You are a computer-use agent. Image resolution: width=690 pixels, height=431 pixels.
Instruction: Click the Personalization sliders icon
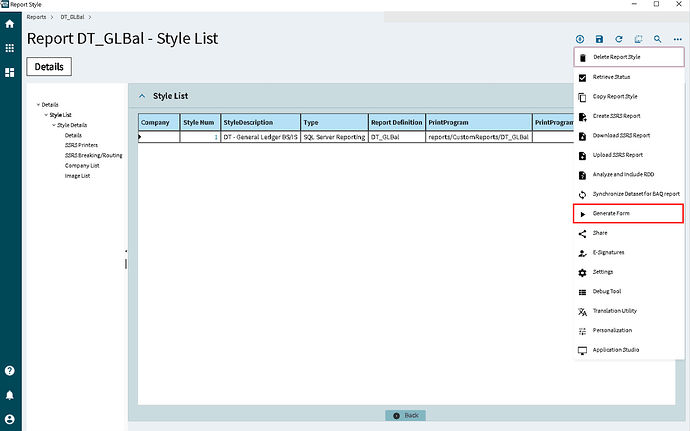tap(582, 331)
